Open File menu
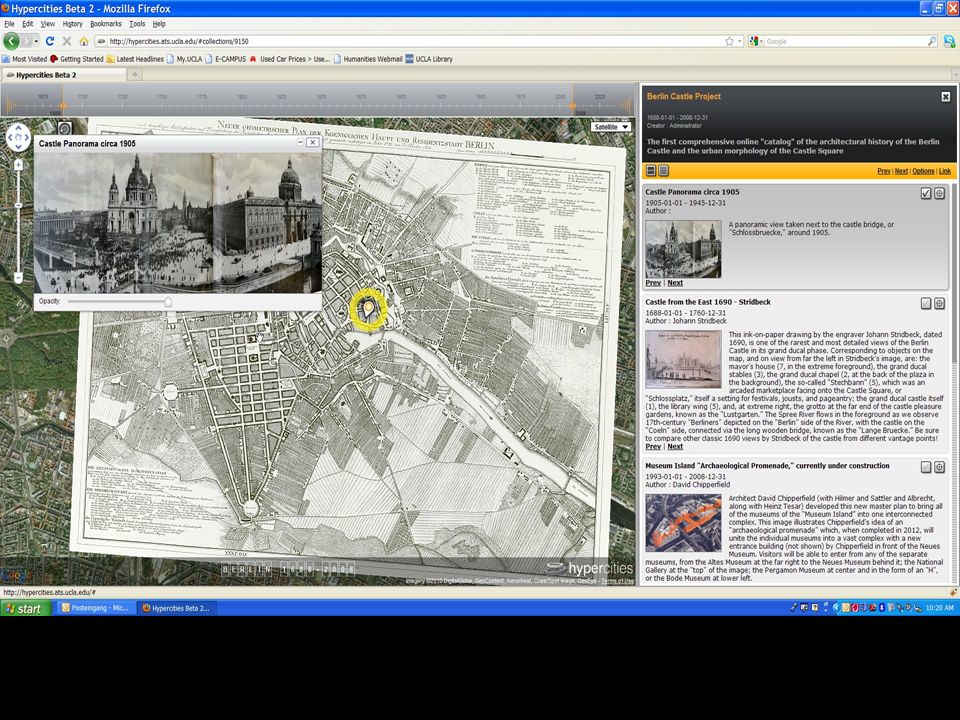The width and height of the screenshot is (960, 720). point(9,24)
